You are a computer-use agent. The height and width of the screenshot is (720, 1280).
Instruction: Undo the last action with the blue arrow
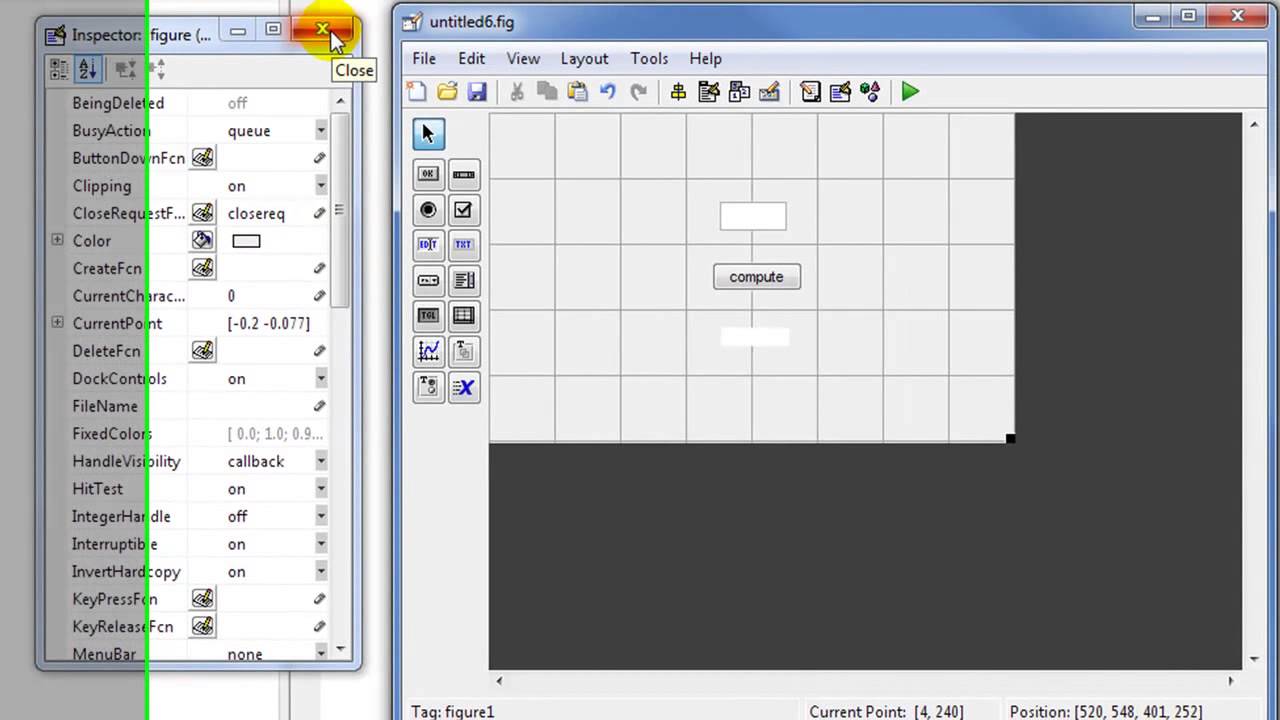607,92
